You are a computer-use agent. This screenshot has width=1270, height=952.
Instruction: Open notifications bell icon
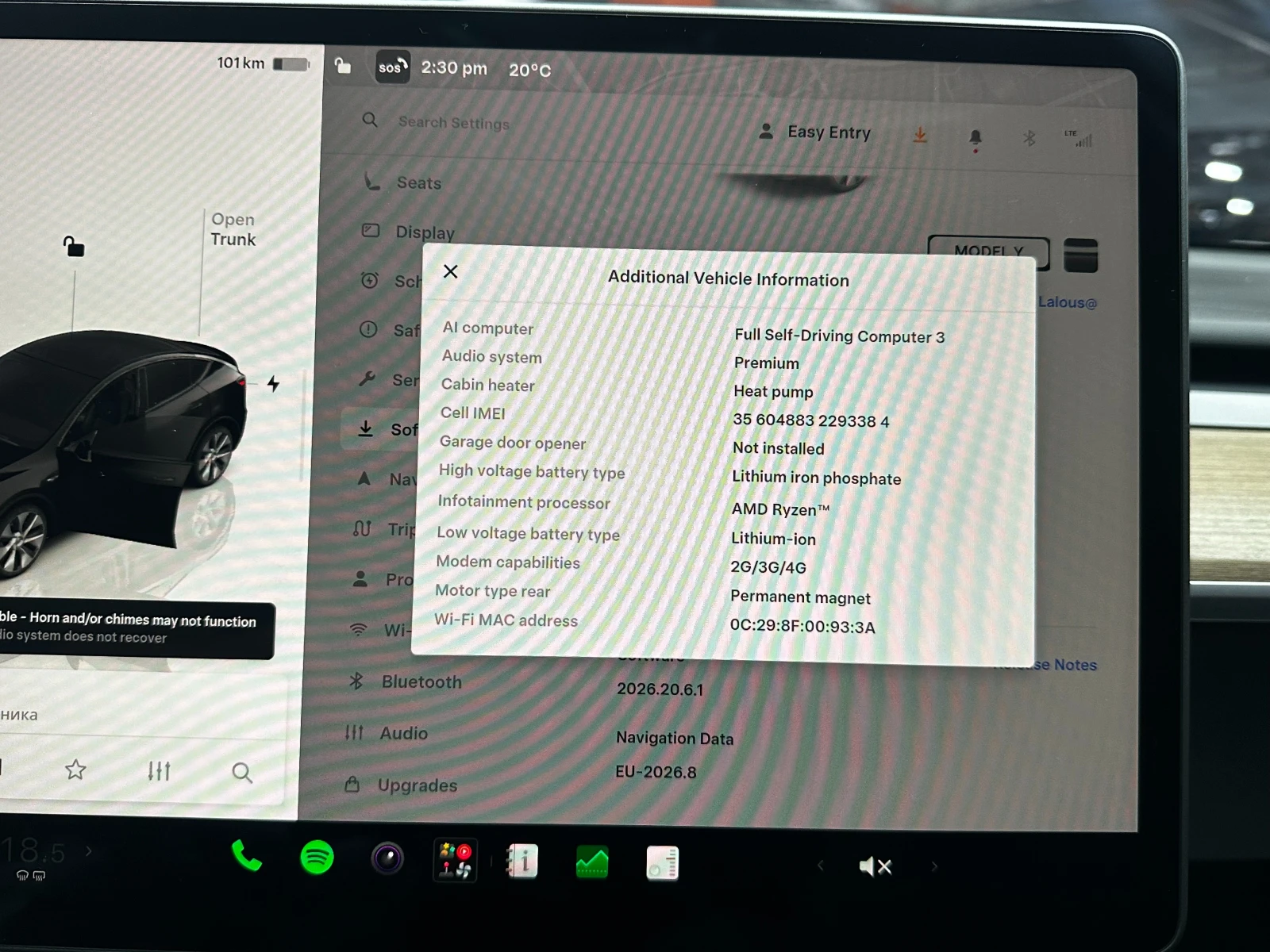(976, 139)
